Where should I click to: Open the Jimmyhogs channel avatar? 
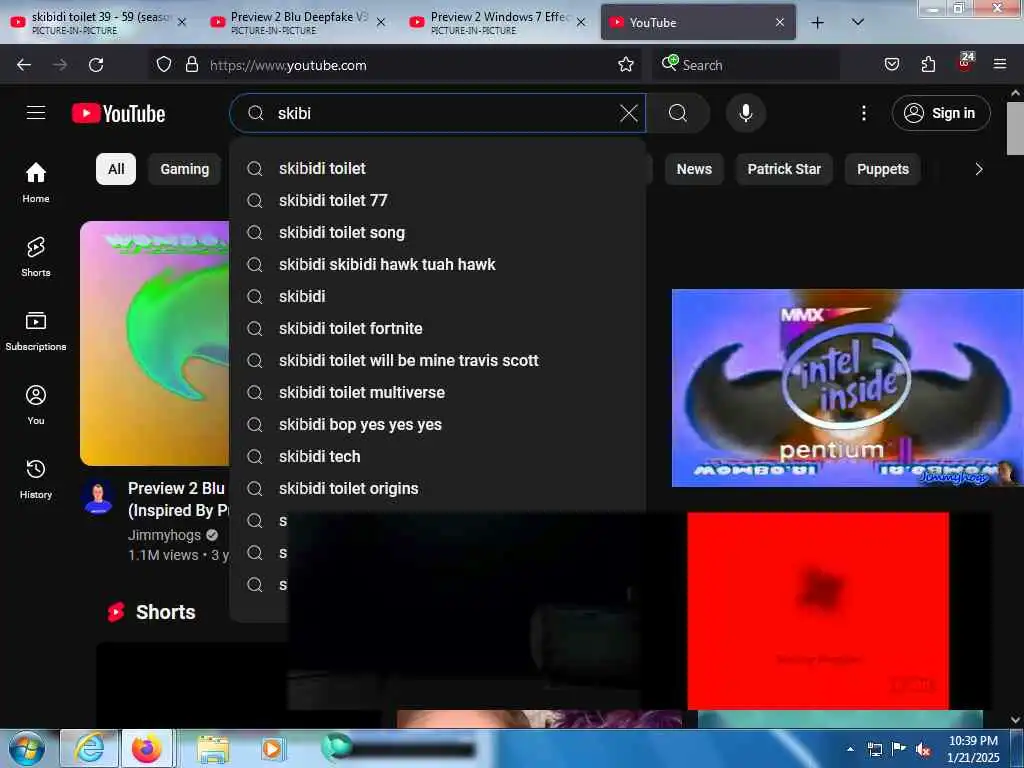pyautogui.click(x=99, y=498)
